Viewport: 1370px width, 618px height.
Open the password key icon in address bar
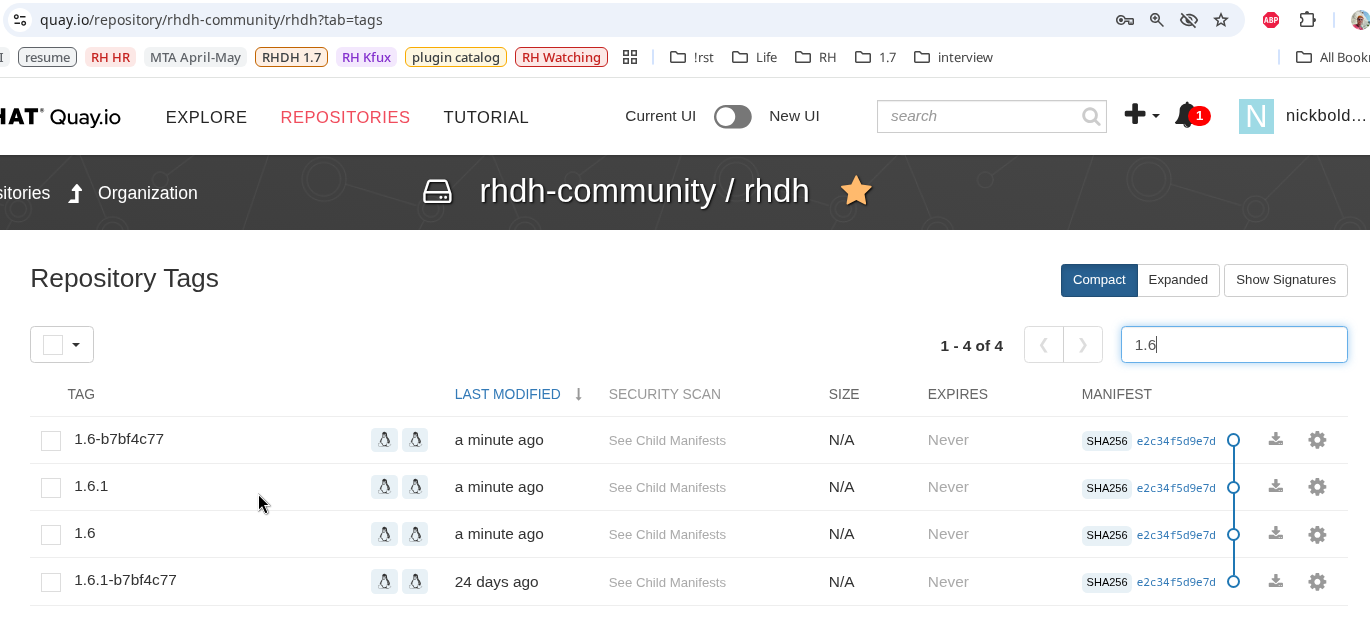point(1125,20)
